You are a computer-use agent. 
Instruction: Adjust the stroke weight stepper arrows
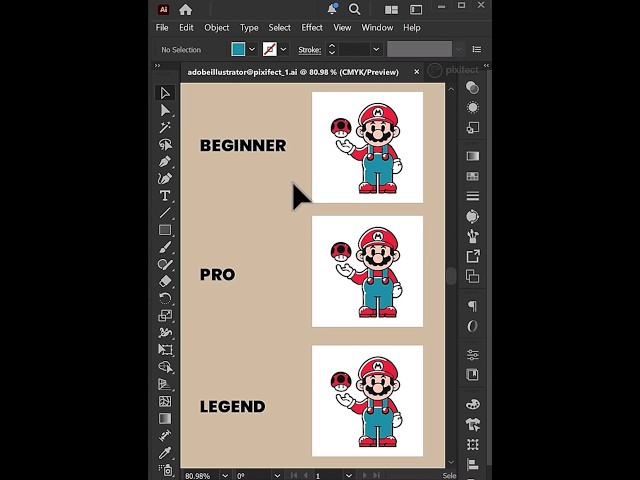[332, 49]
